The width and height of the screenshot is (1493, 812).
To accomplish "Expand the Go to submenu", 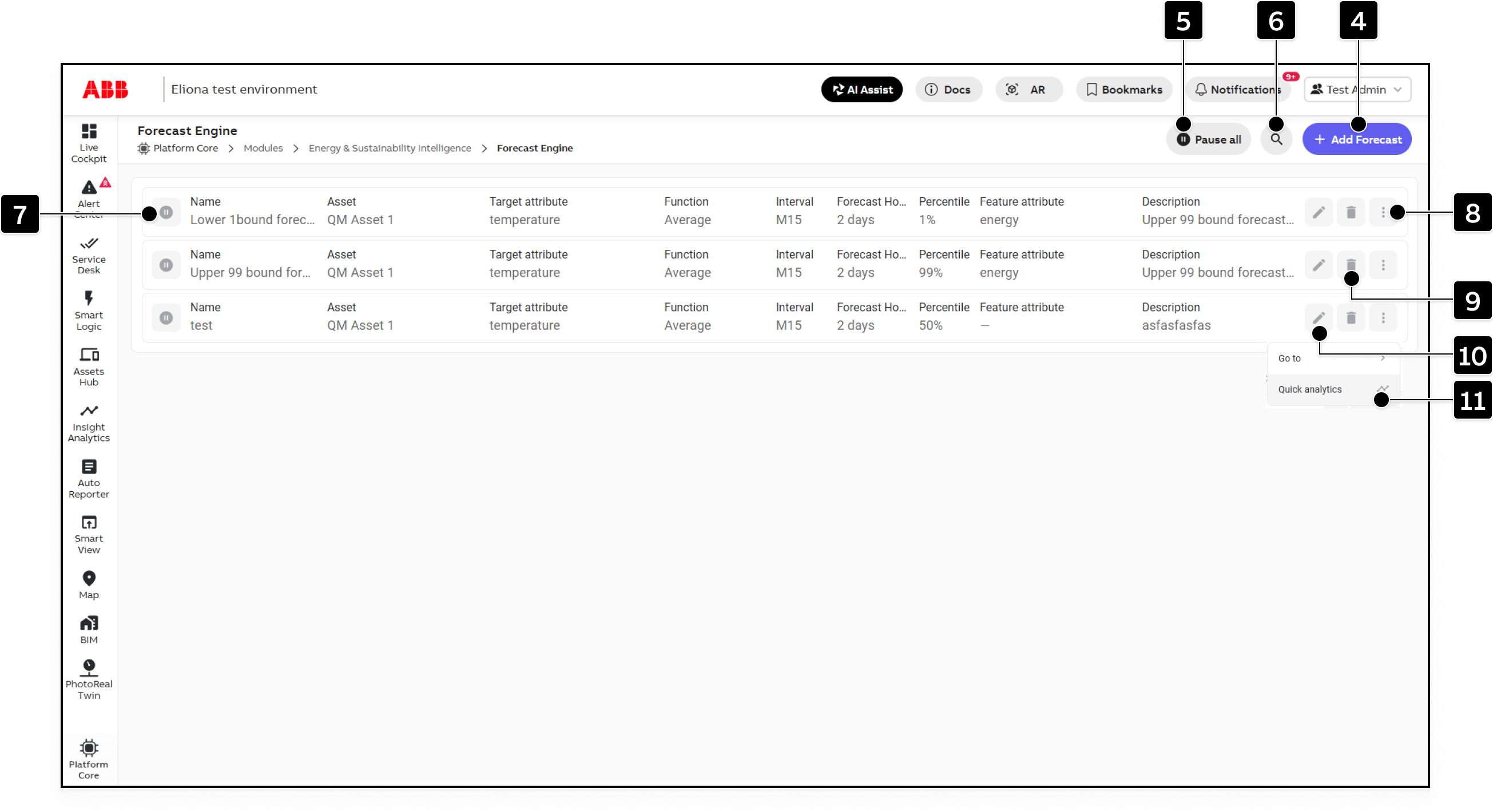I will click(1333, 358).
